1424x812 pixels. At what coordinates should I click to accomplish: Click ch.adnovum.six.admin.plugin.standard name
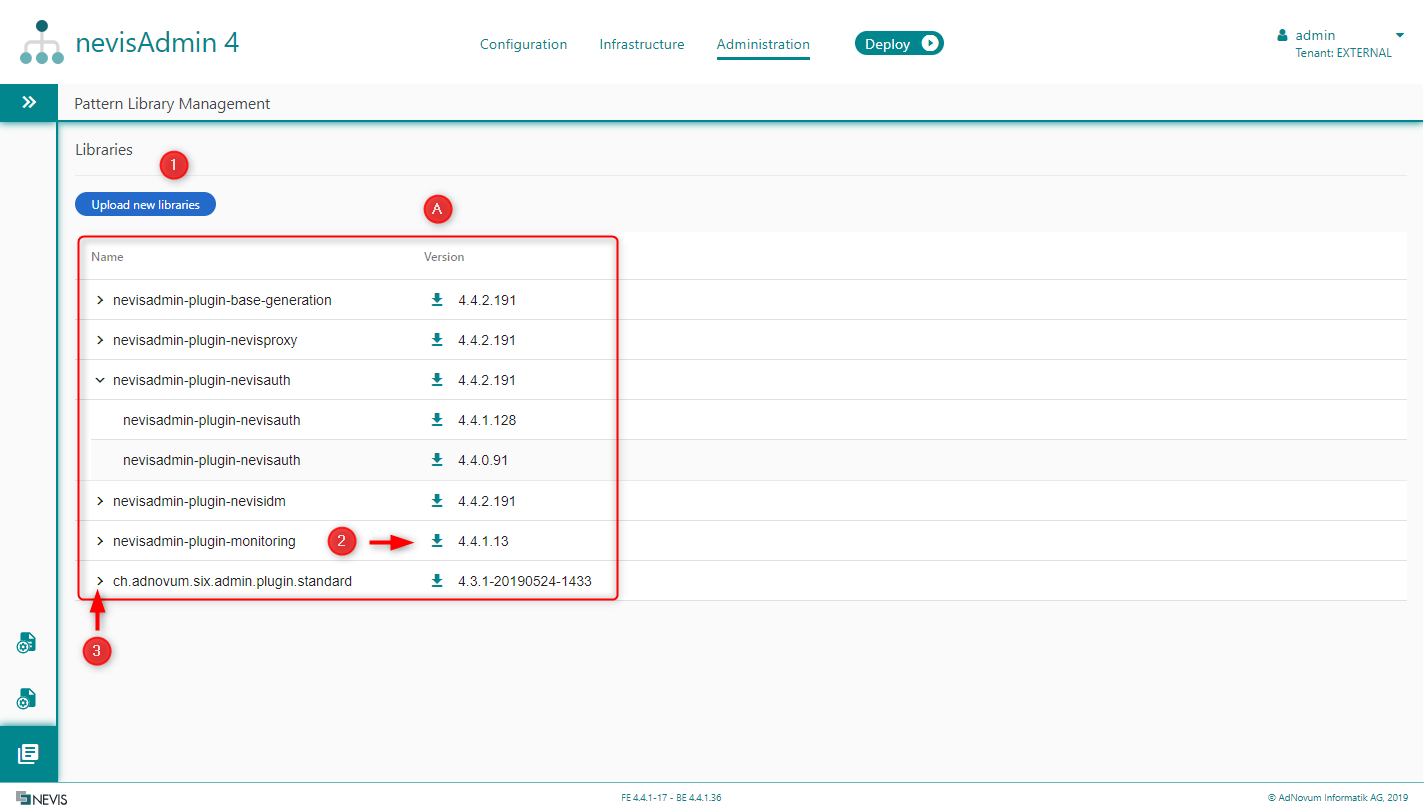(x=232, y=581)
